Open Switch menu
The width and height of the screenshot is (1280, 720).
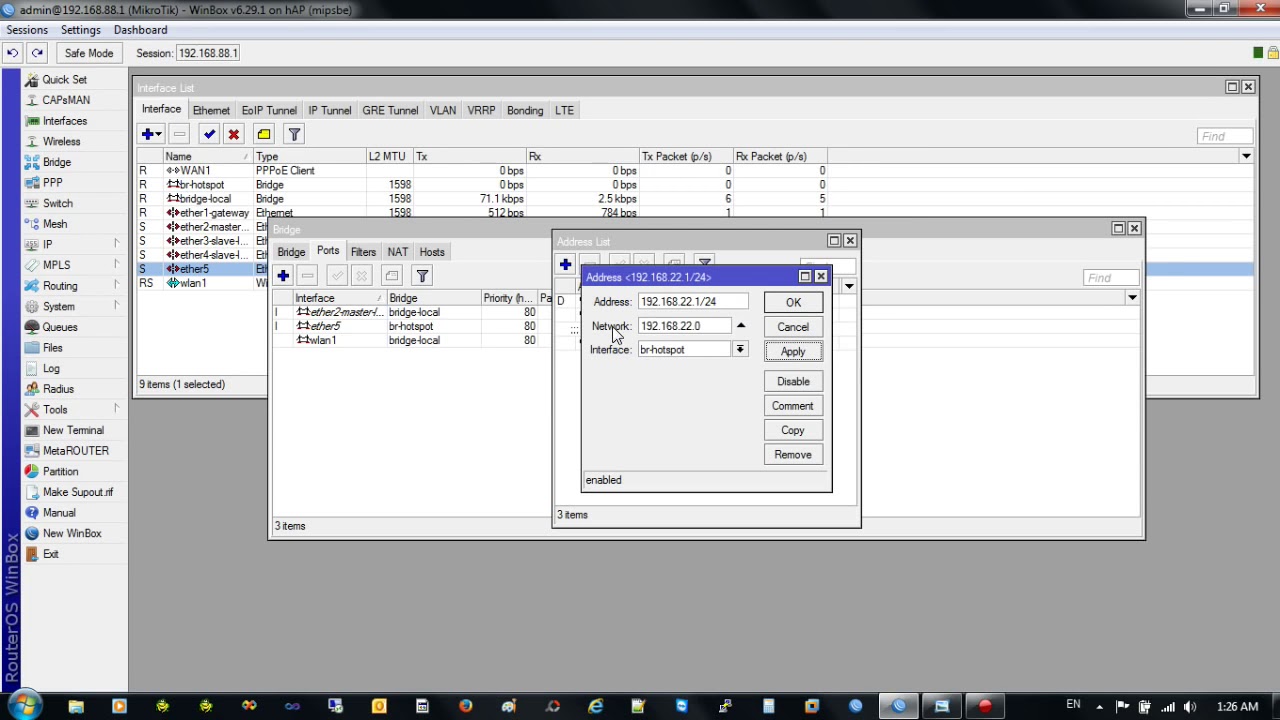[x=57, y=203]
